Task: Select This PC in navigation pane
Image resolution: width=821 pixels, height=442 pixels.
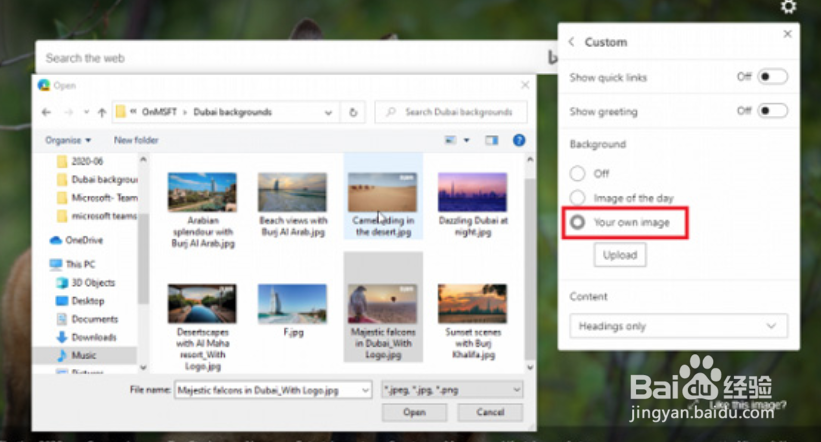Action: 72,264
